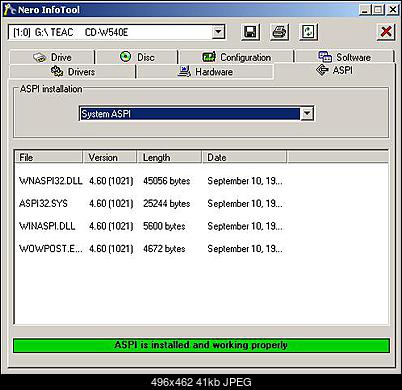Image resolution: width=402 pixels, height=390 pixels.
Task: Click the red X exit button
Action: [x=386, y=32]
